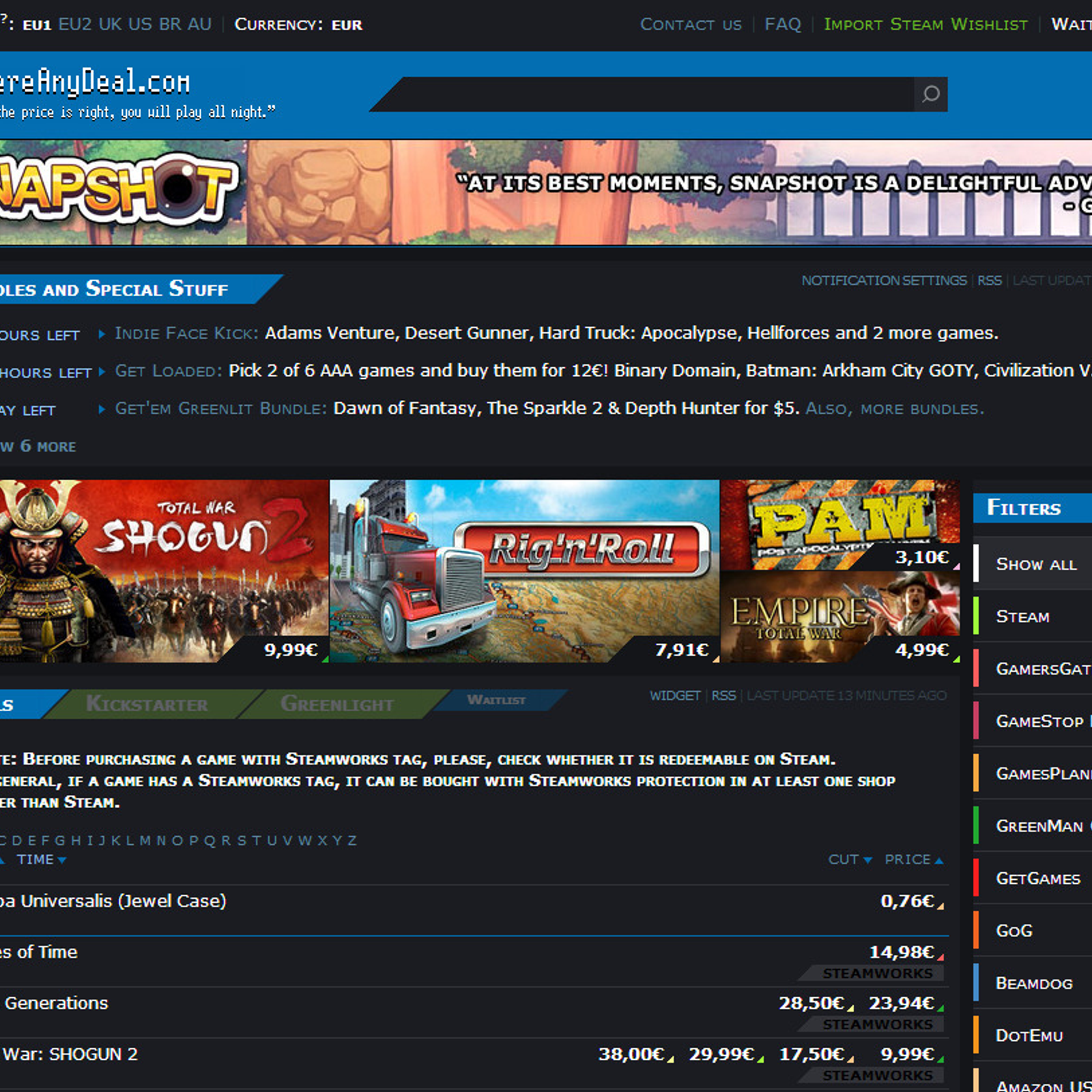Open the Contact Us page
This screenshot has height=1092, width=1092.
pos(691,25)
